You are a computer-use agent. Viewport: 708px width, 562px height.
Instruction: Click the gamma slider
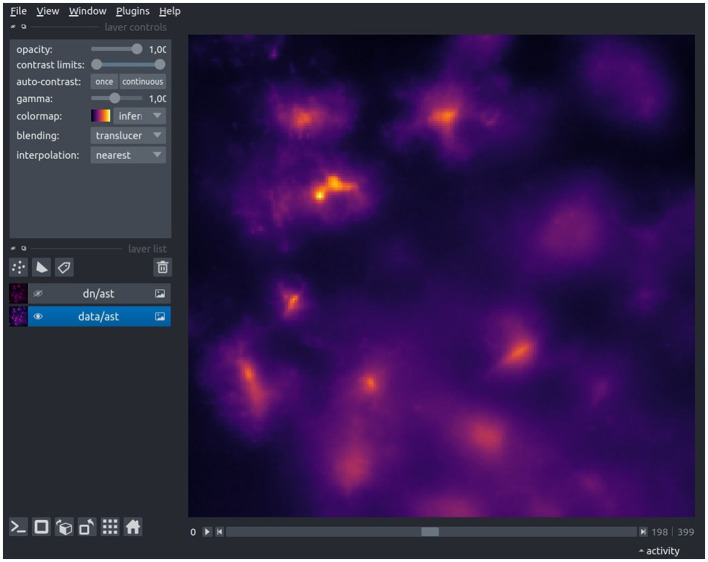tap(115, 98)
